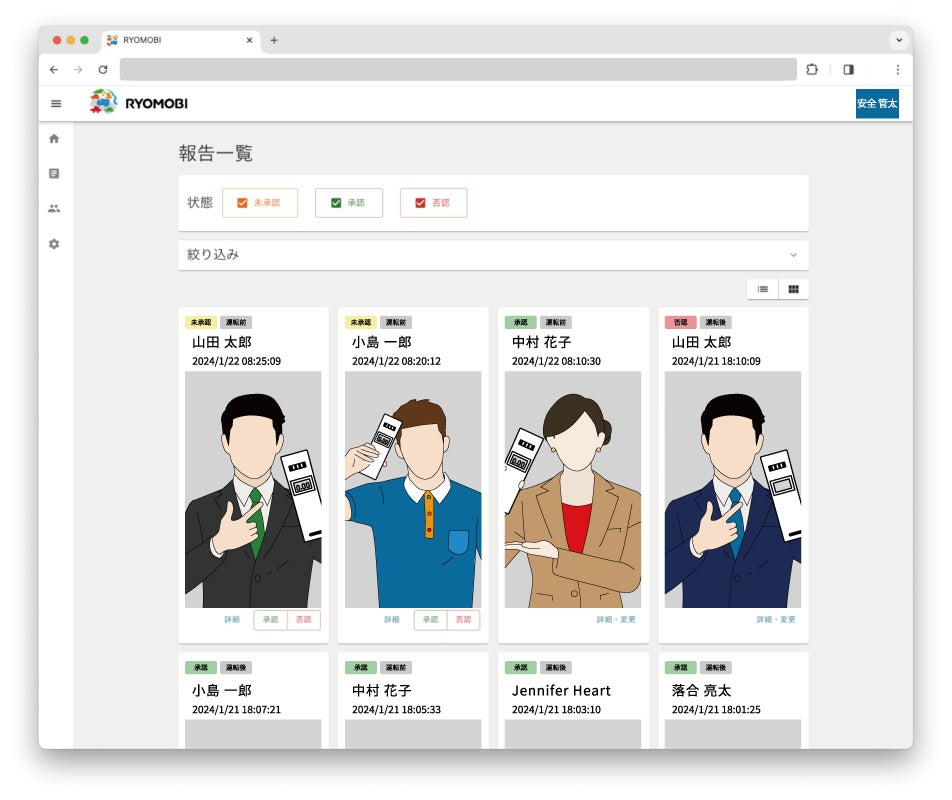Viewport: 952px width, 800px height.
Task: Open 詳細・変更 for 中村 花子 08:10:30 report
Action: [616, 620]
